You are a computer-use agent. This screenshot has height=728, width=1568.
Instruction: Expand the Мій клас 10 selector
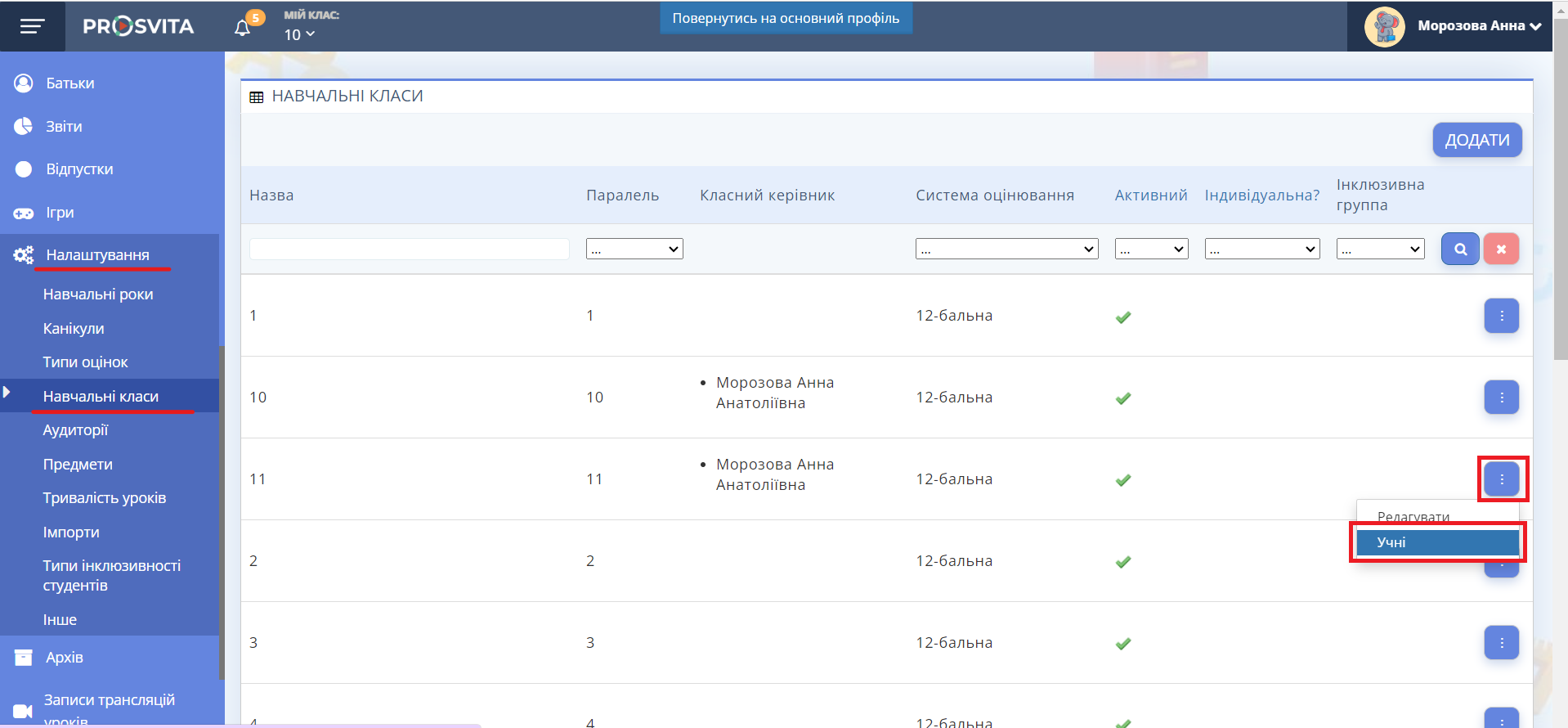click(299, 34)
